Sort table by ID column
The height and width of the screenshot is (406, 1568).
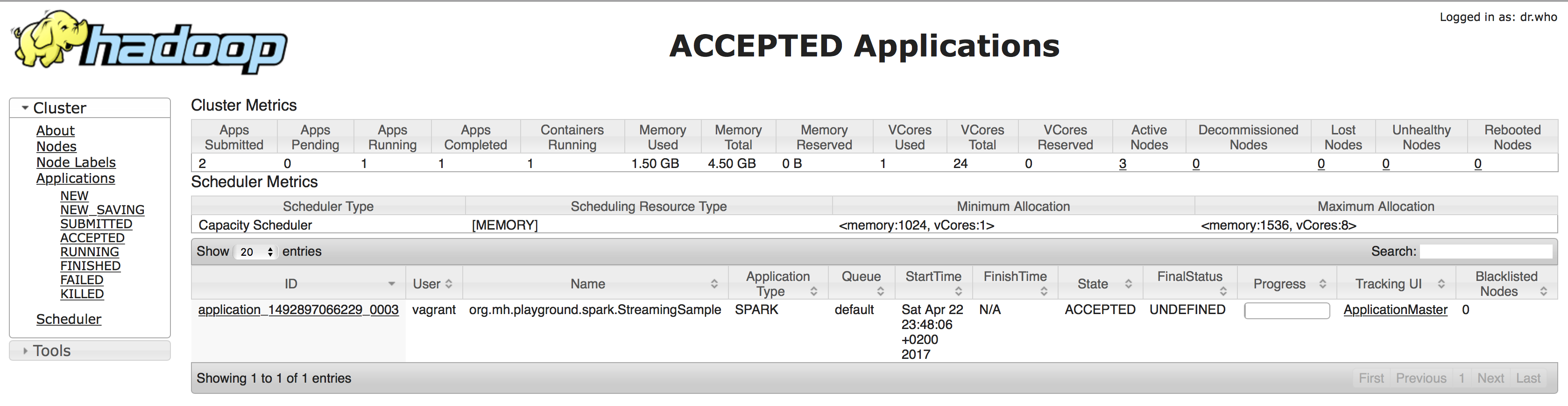[298, 284]
